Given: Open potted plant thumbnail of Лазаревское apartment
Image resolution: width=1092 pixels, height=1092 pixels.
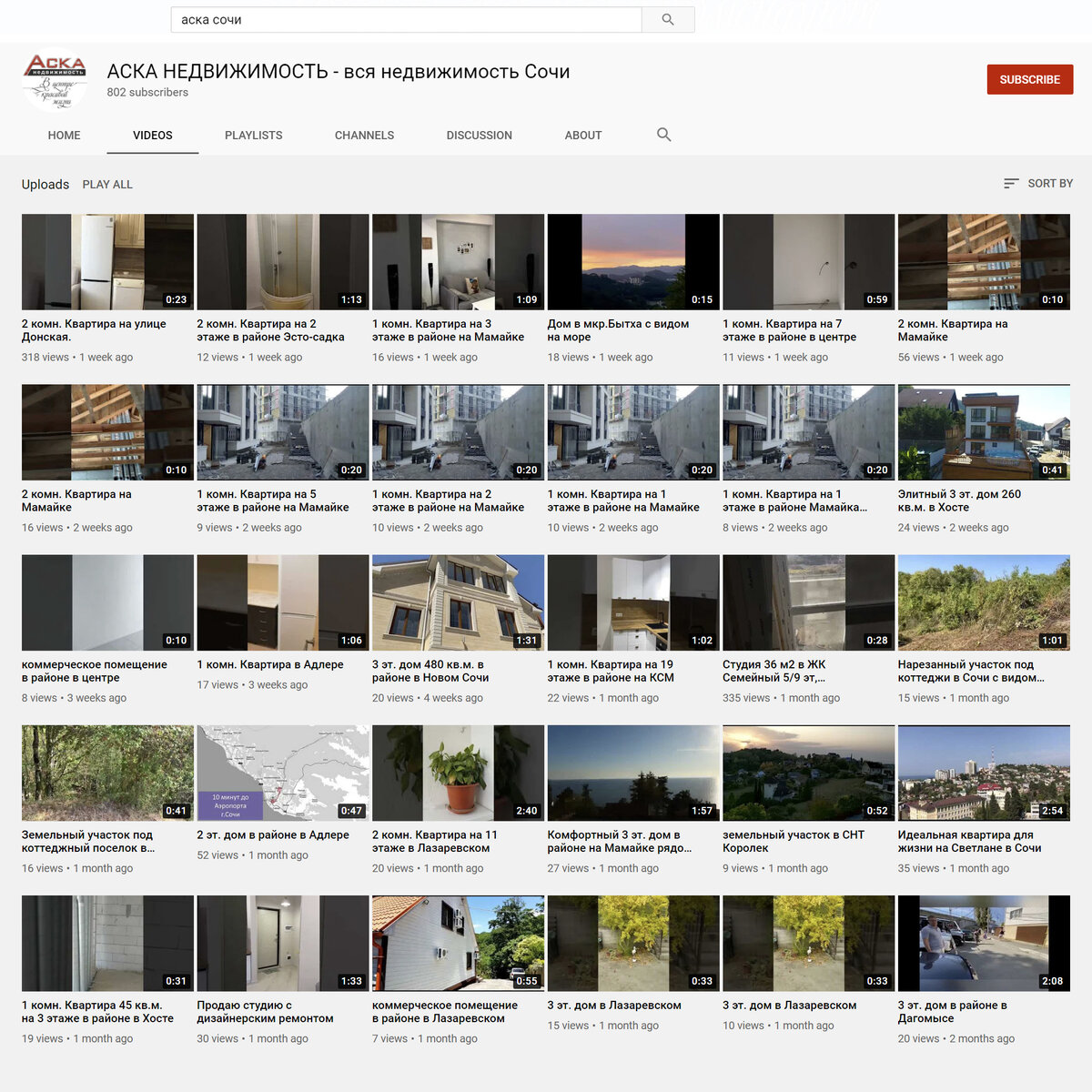Looking at the screenshot, I should click(458, 773).
